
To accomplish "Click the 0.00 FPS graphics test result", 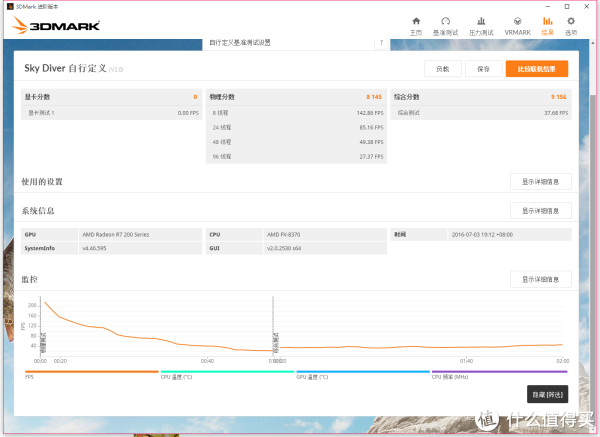I will tap(188, 113).
